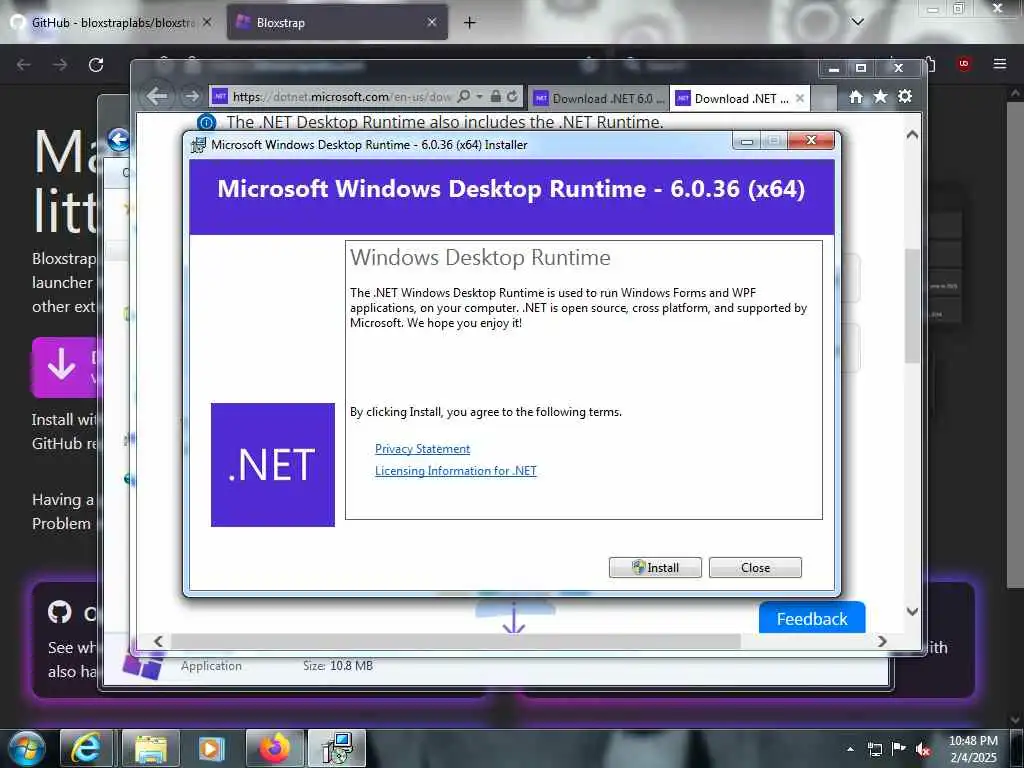Screen dimensions: 1024x768
Task: Open Firefox list all tabs chevron
Action: [x=857, y=22]
